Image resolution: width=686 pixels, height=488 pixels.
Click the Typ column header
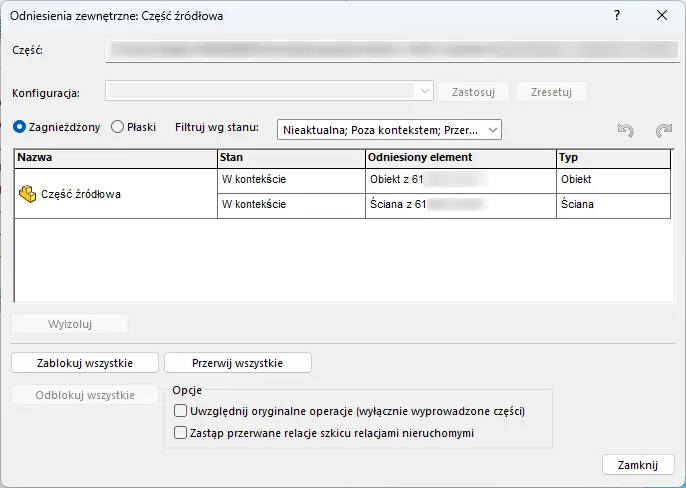tap(613, 158)
